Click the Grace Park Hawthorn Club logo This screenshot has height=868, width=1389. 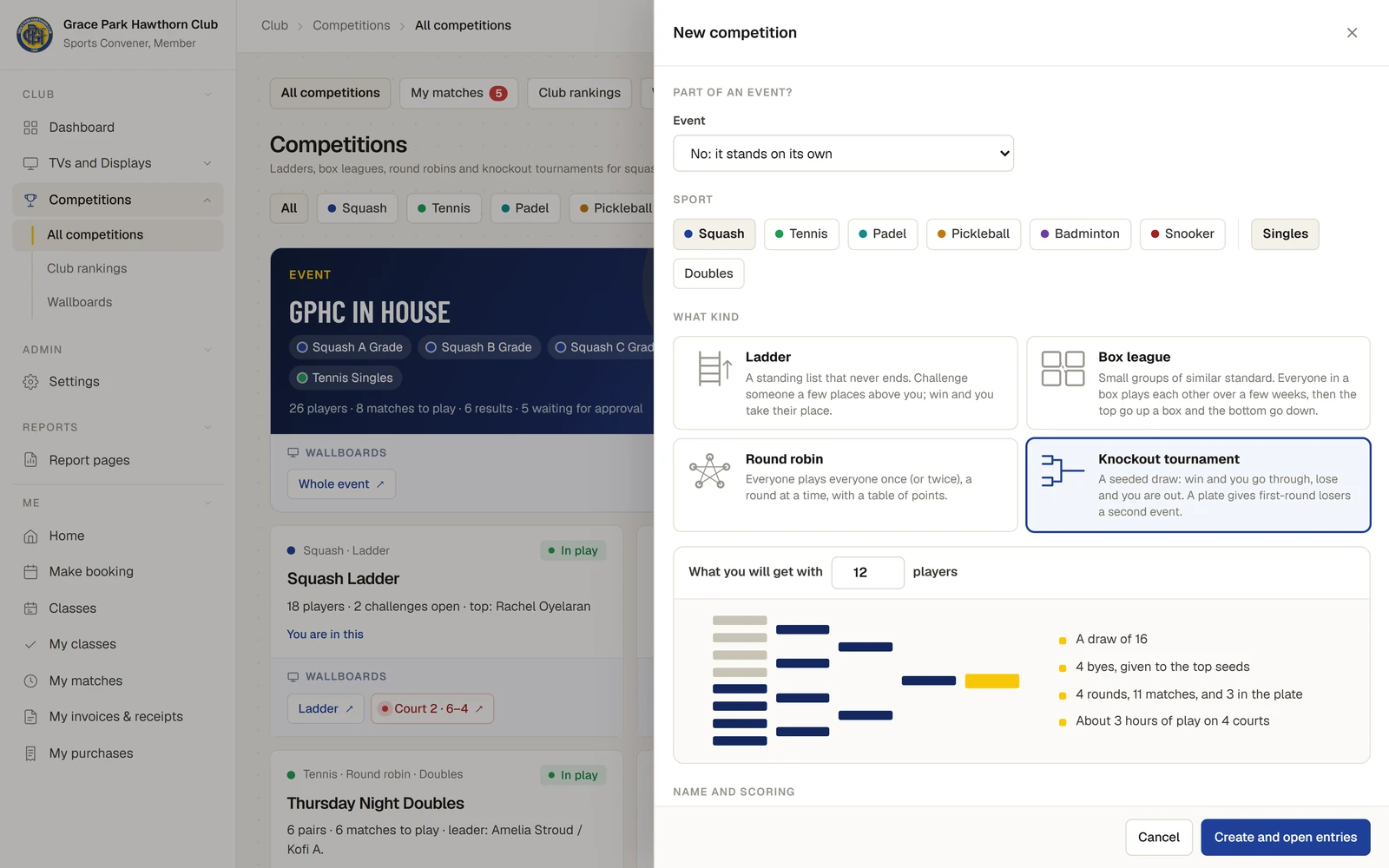[x=35, y=34]
